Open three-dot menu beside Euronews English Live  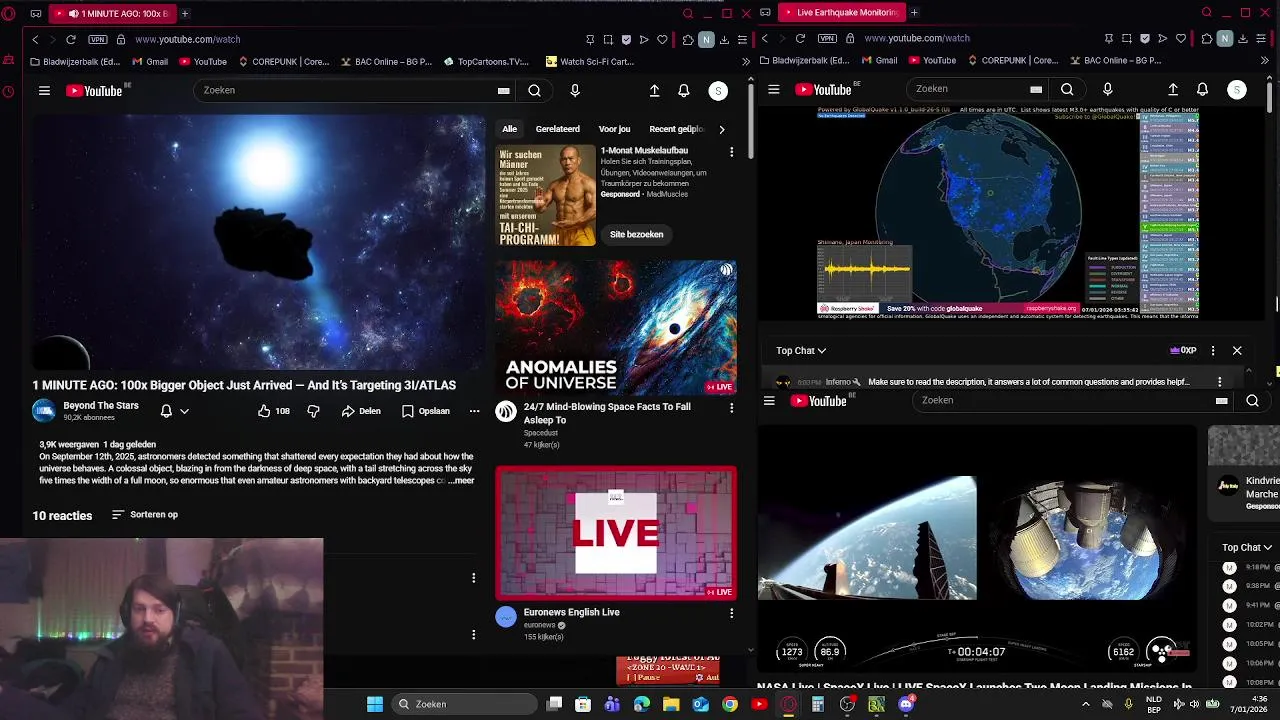tap(731, 613)
